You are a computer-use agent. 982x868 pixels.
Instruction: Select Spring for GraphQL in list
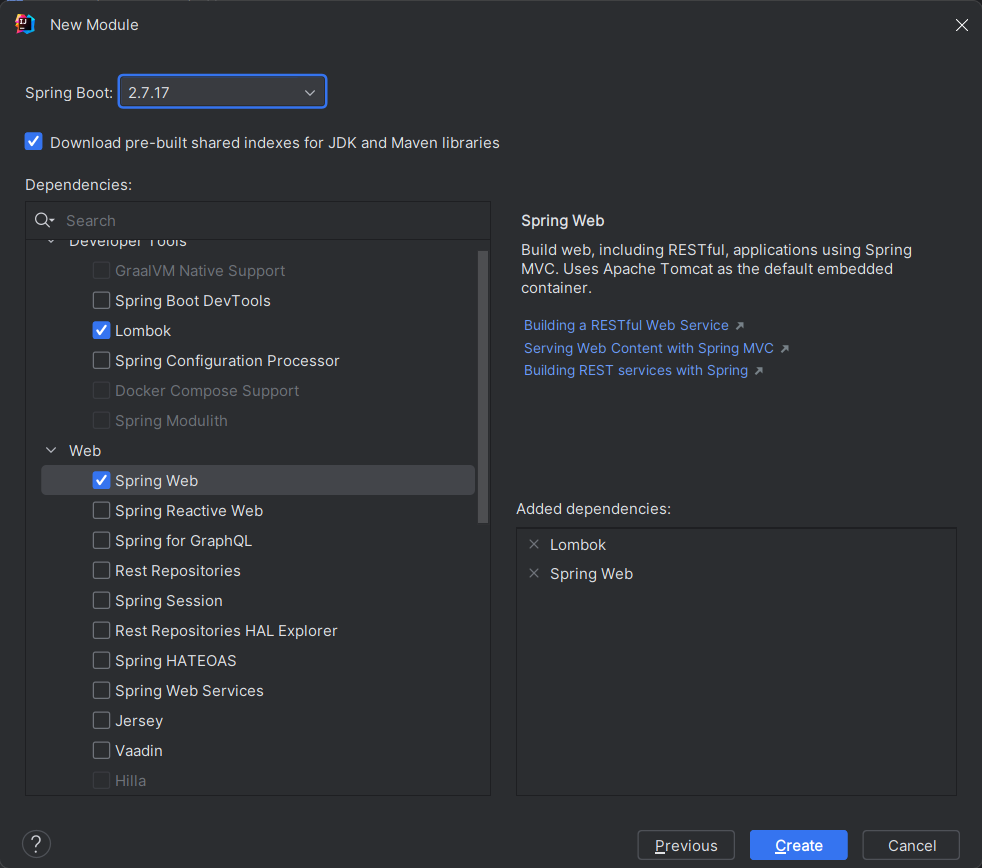pyautogui.click(x=183, y=541)
